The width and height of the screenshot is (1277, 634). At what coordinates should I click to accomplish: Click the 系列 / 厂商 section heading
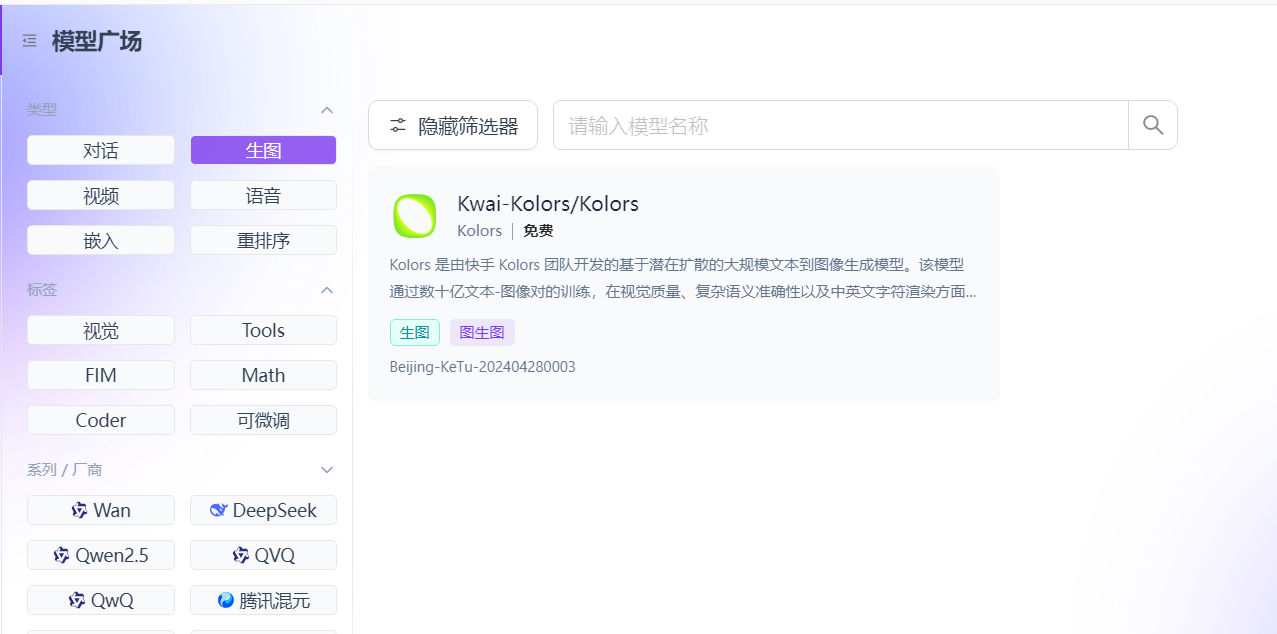click(x=65, y=470)
